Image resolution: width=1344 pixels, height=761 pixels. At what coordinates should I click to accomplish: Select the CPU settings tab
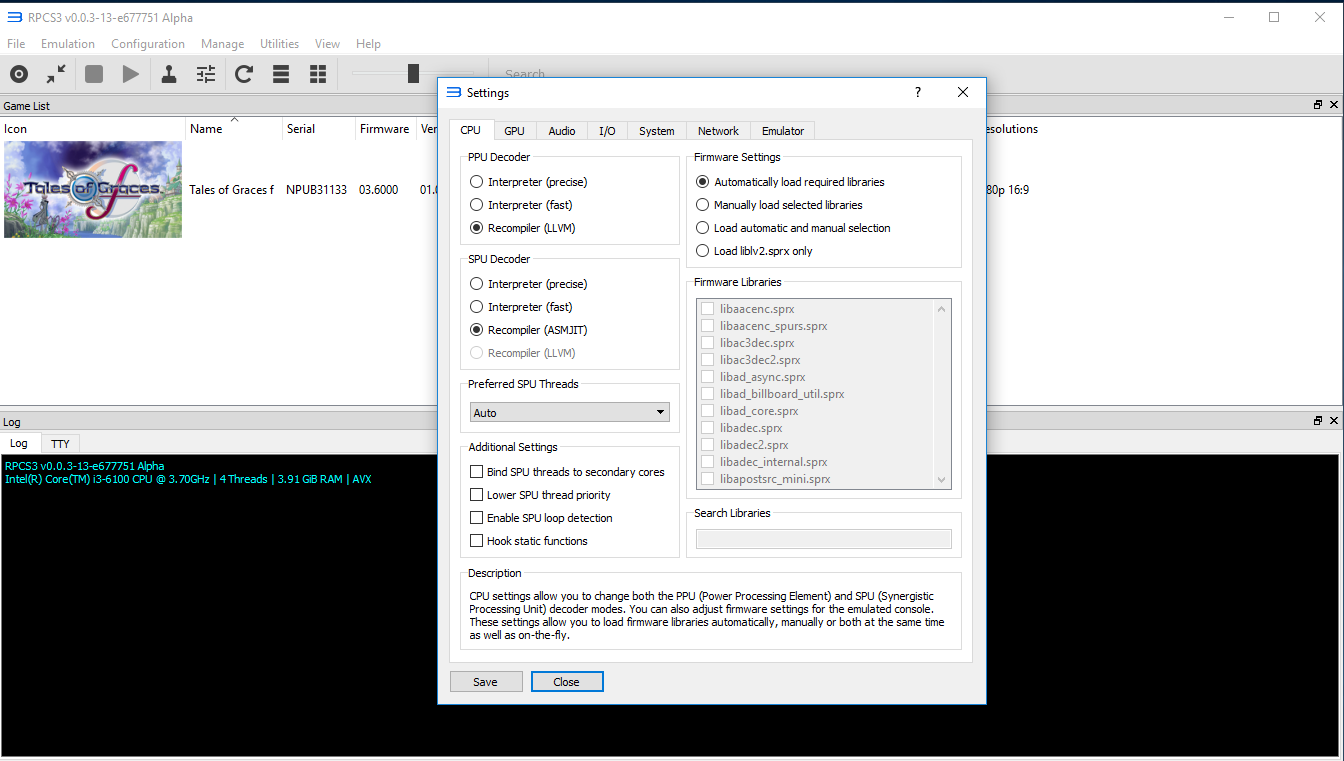(x=470, y=130)
